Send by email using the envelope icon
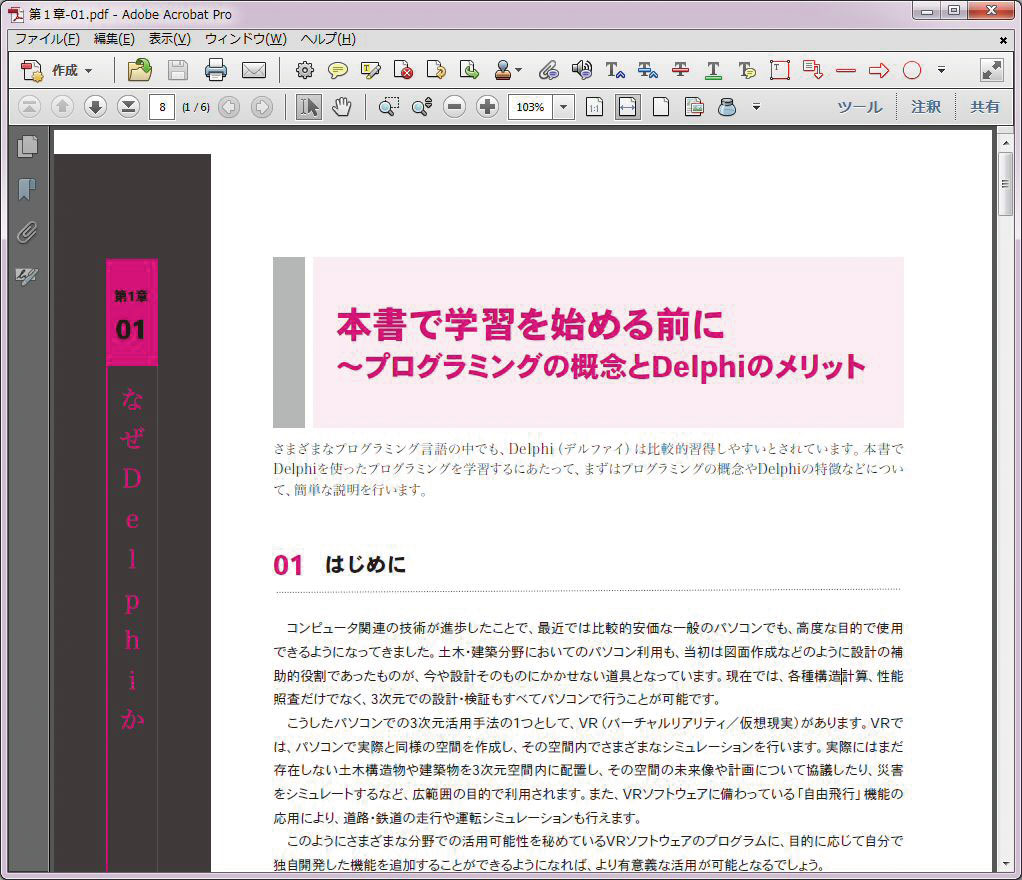Screen dimensions: 1022x880 [x=254, y=70]
